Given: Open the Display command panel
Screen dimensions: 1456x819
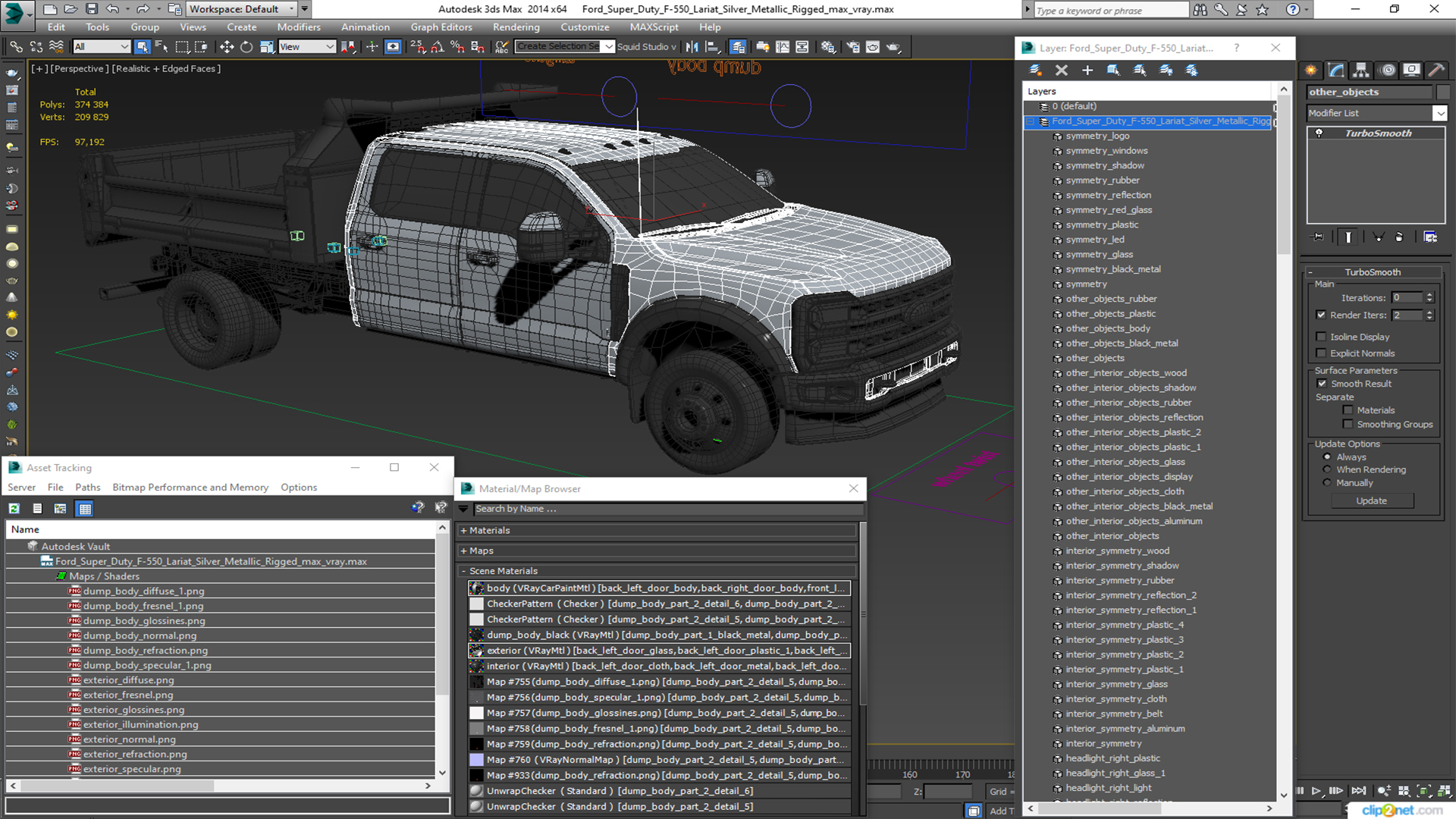Looking at the screenshot, I should tap(1412, 70).
